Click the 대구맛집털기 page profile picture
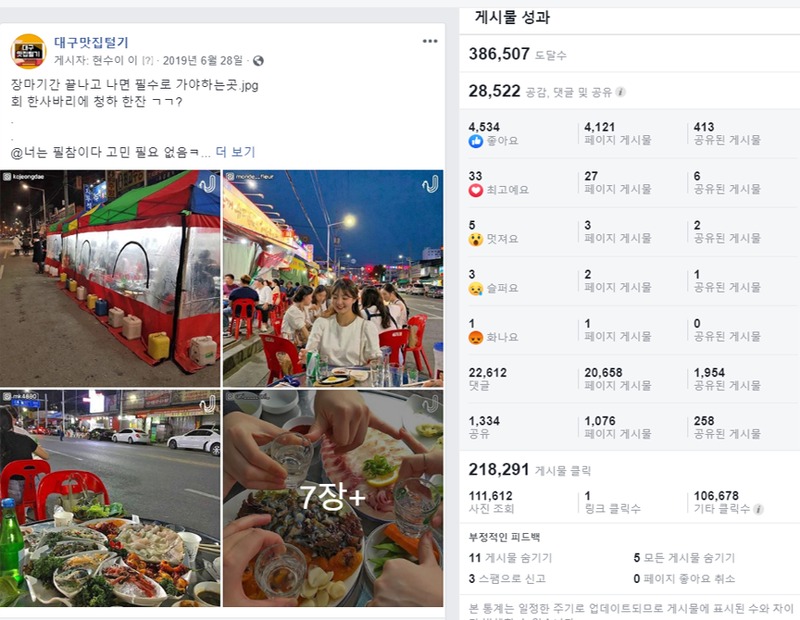This screenshot has width=800, height=620. pos(29,51)
